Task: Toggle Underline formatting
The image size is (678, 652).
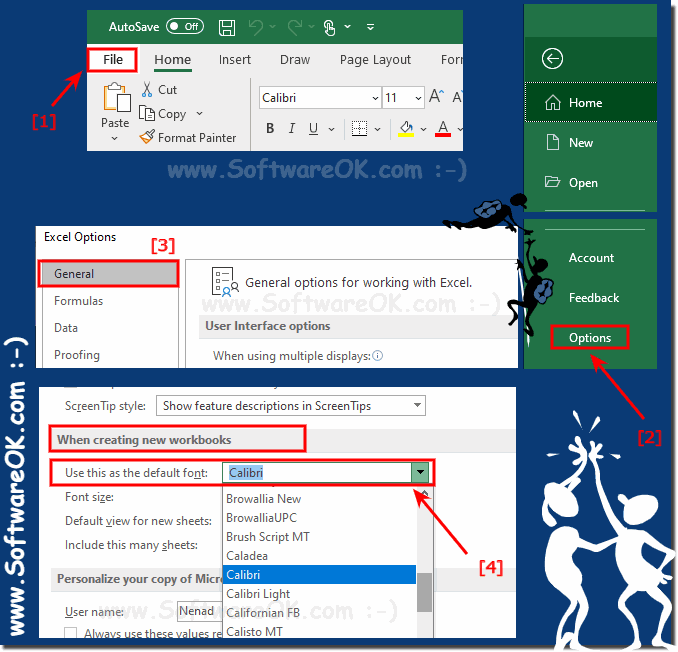Action: click(x=313, y=128)
